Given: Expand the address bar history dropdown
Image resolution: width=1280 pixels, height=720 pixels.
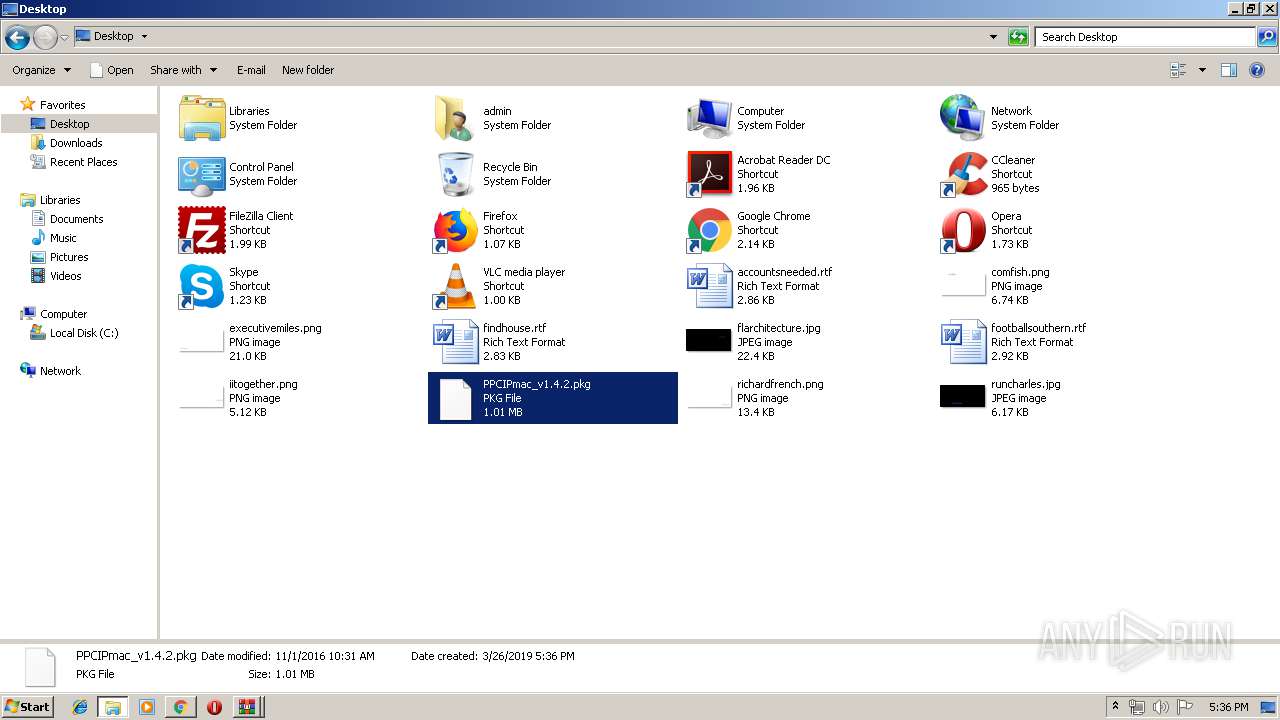Looking at the screenshot, I should point(993,37).
